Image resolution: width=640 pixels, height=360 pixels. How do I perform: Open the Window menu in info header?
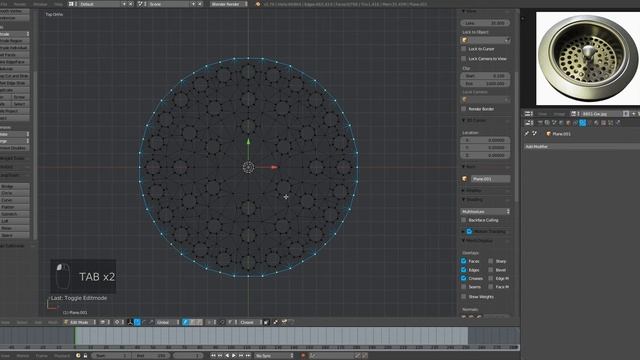pyautogui.click(x=40, y=4)
